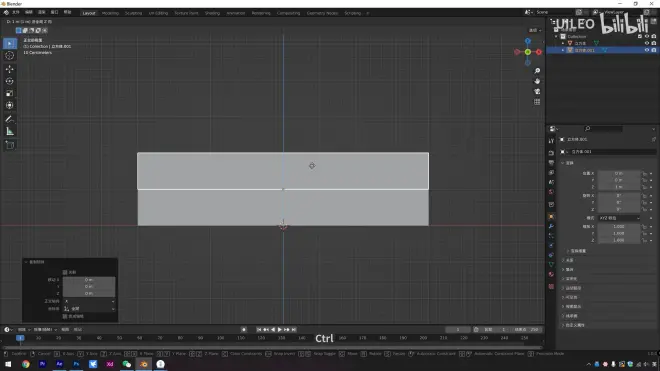
Task: Jump to last frame in timeline
Action: point(294,330)
